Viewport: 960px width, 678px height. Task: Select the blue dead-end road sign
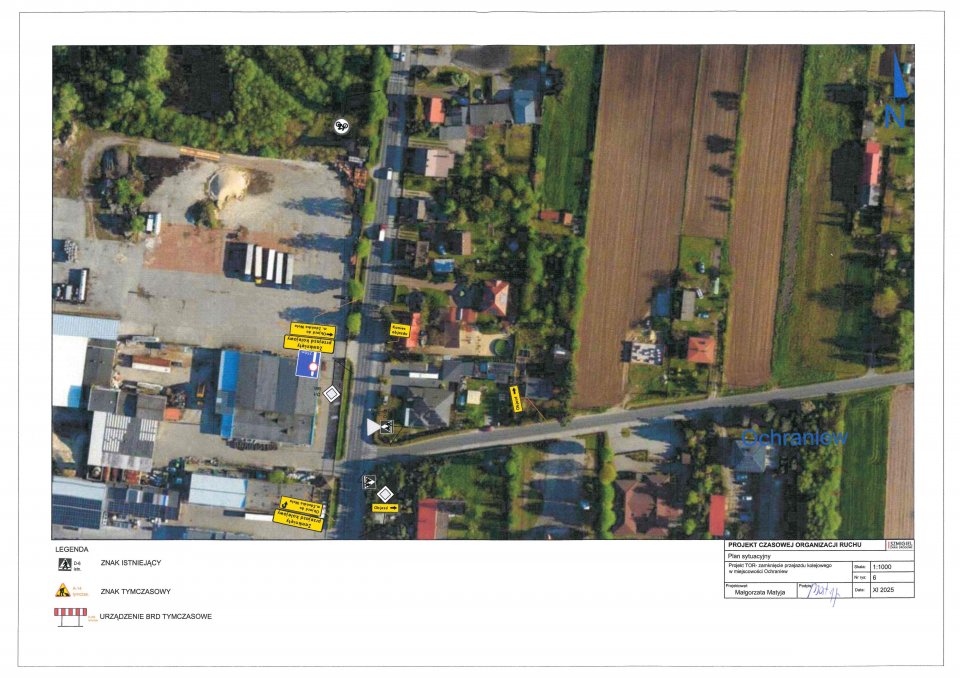[x=310, y=364]
